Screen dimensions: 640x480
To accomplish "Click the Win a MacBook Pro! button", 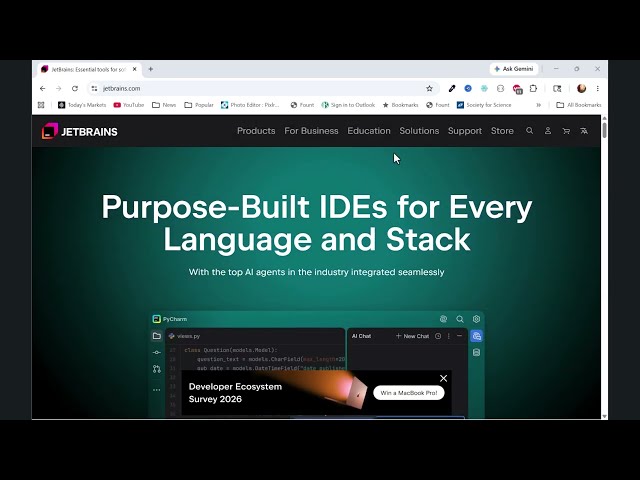I will (x=409, y=393).
